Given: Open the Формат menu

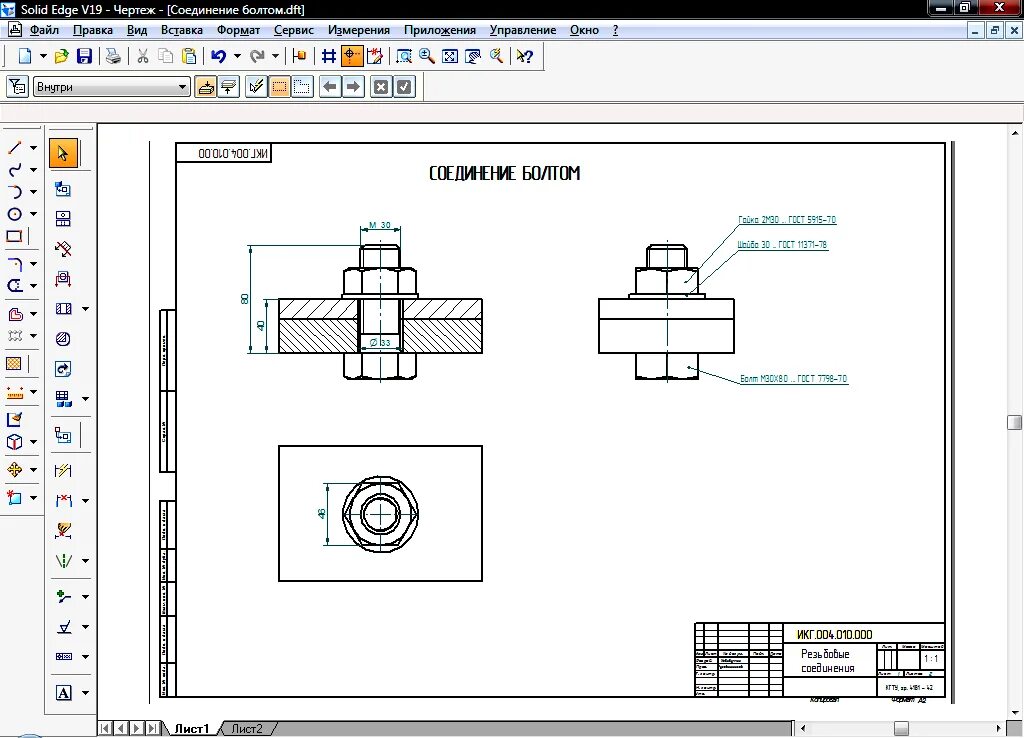Looking at the screenshot, I should coord(238,30).
